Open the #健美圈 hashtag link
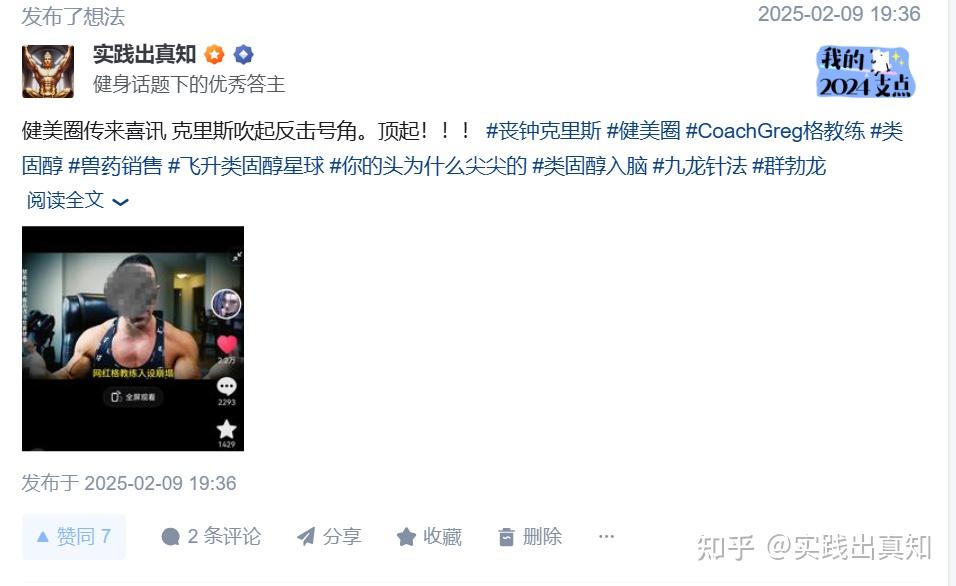Viewport: 956px width, 586px height. 643,130
